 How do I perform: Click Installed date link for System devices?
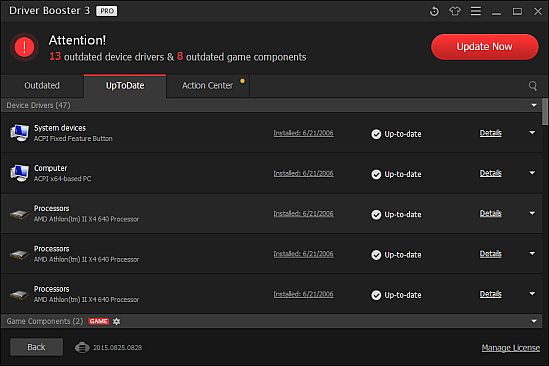pyautogui.click(x=304, y=133)
